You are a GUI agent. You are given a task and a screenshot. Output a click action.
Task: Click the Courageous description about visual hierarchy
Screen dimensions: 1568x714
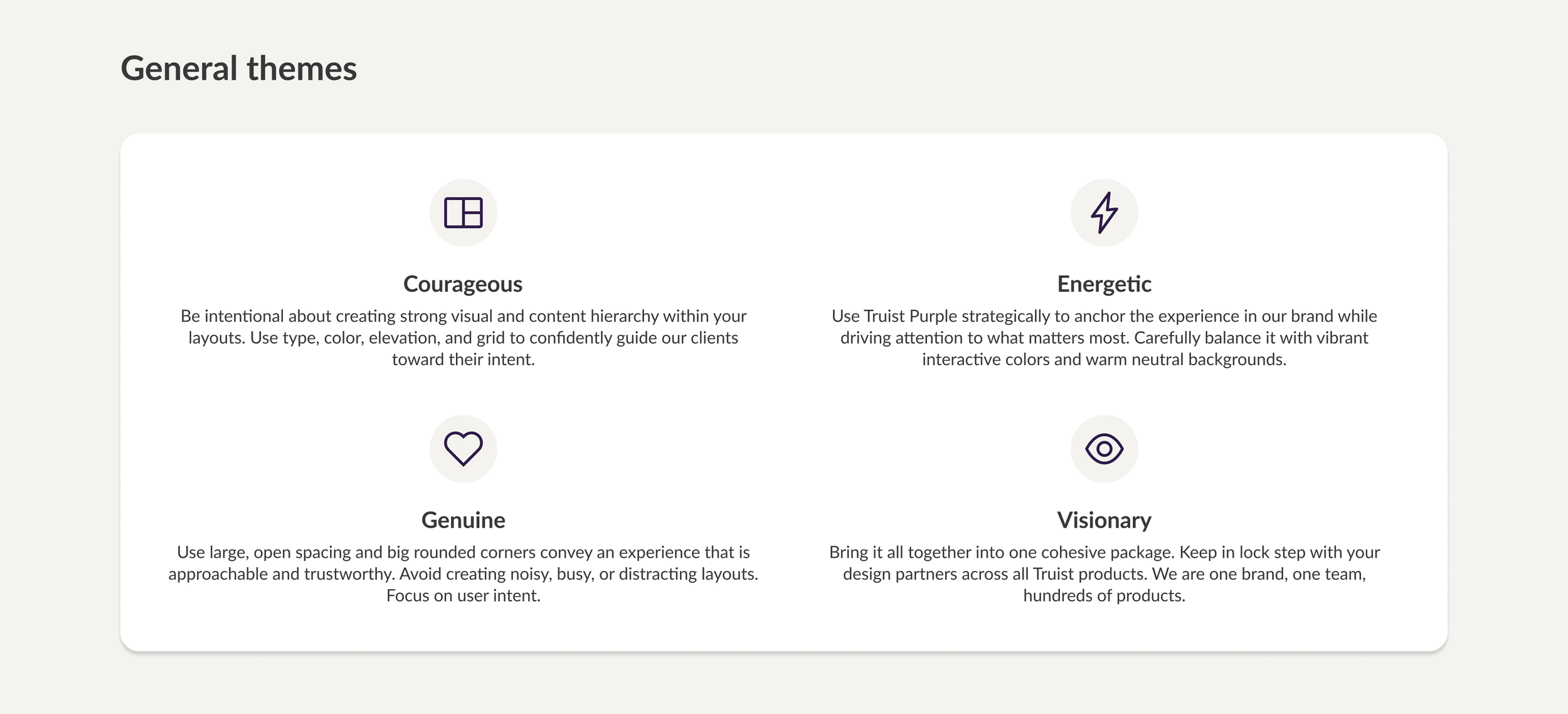(463, 338)
